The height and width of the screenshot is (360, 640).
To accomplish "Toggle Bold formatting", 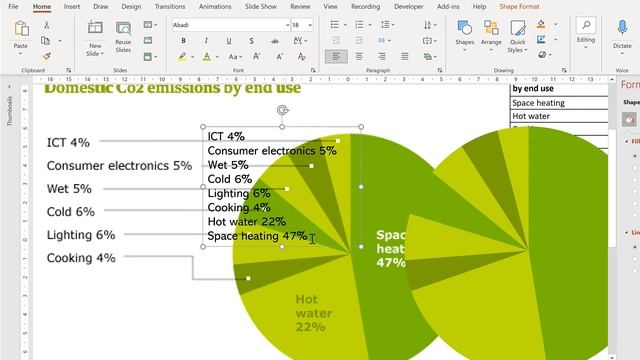I will [183, 41].
